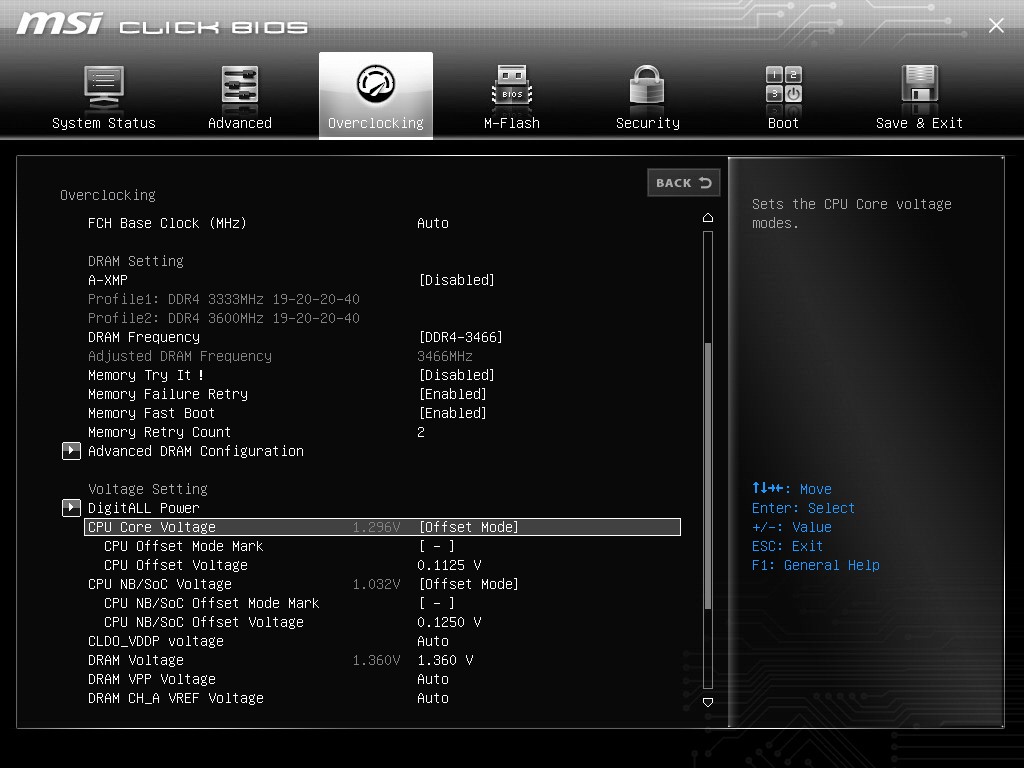Edit DRAM Voltage 1.360 V value
Viewport: 1024px width, 768px height.
(x=445, y=660)
